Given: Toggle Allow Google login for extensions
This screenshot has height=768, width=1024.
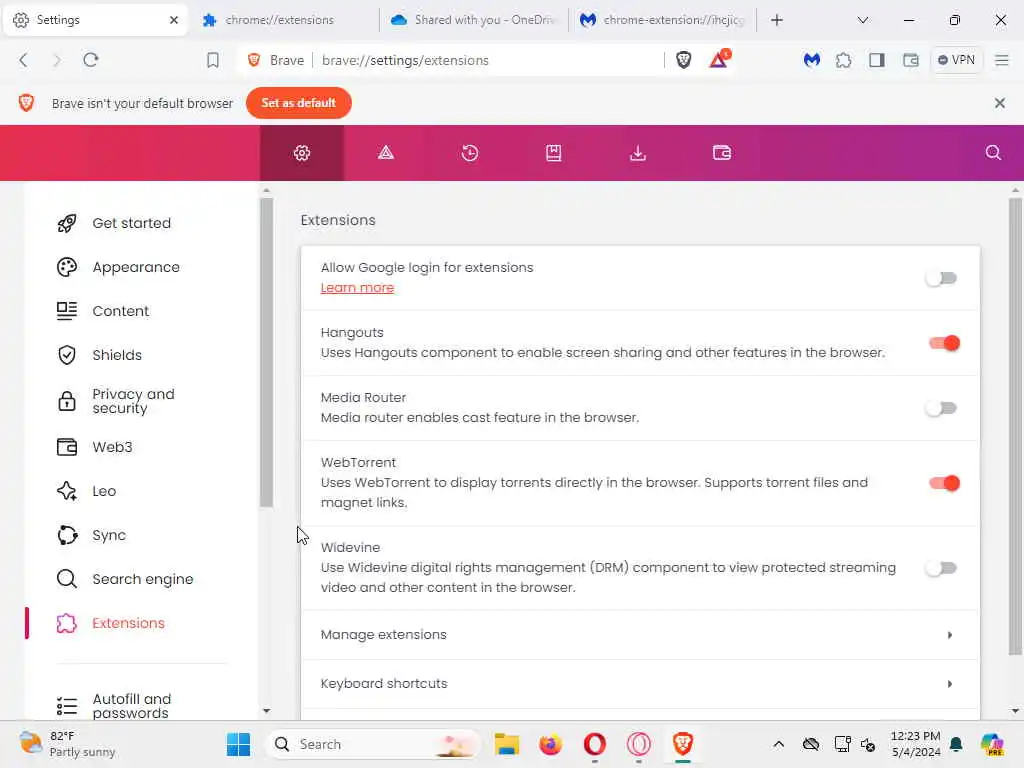Looking at the screenshot, I should pyautogui.click(x=941, y=278).
